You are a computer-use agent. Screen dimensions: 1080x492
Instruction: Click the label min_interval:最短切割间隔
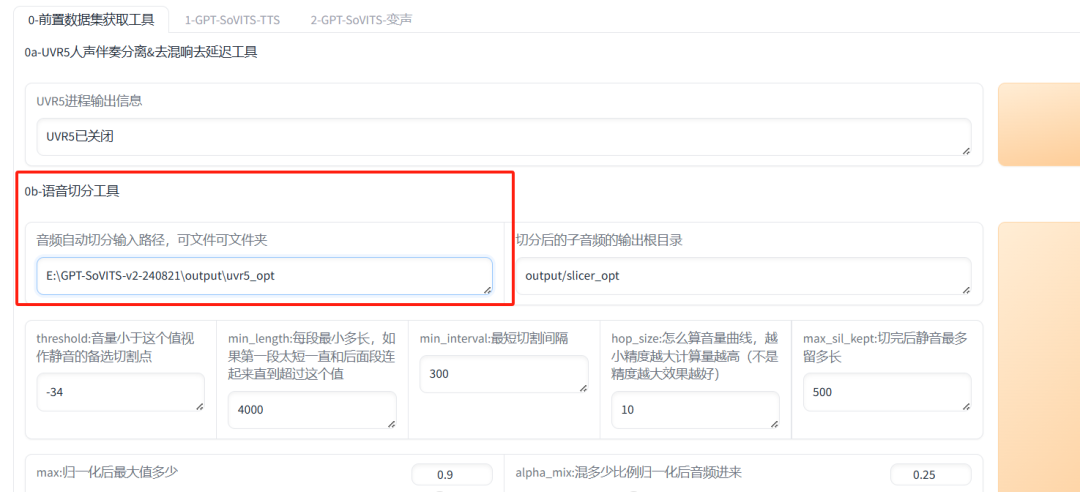click(x=493, y=338)
